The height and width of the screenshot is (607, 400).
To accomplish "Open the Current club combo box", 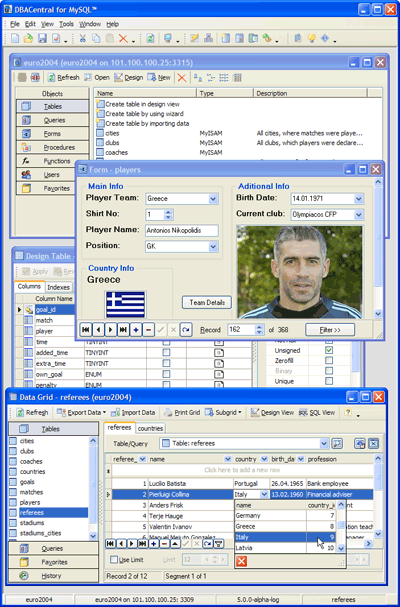I will coord(359,214).
